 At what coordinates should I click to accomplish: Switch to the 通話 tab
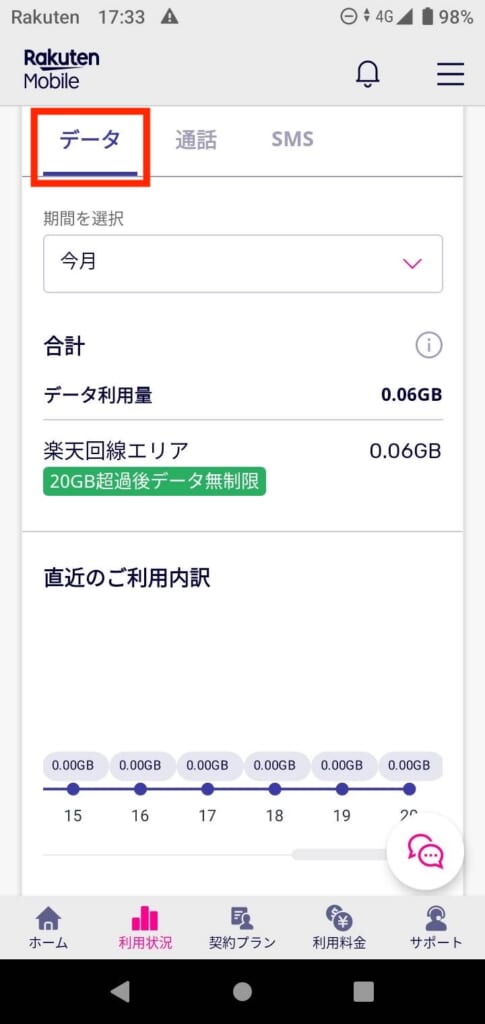tap(196, 140)
